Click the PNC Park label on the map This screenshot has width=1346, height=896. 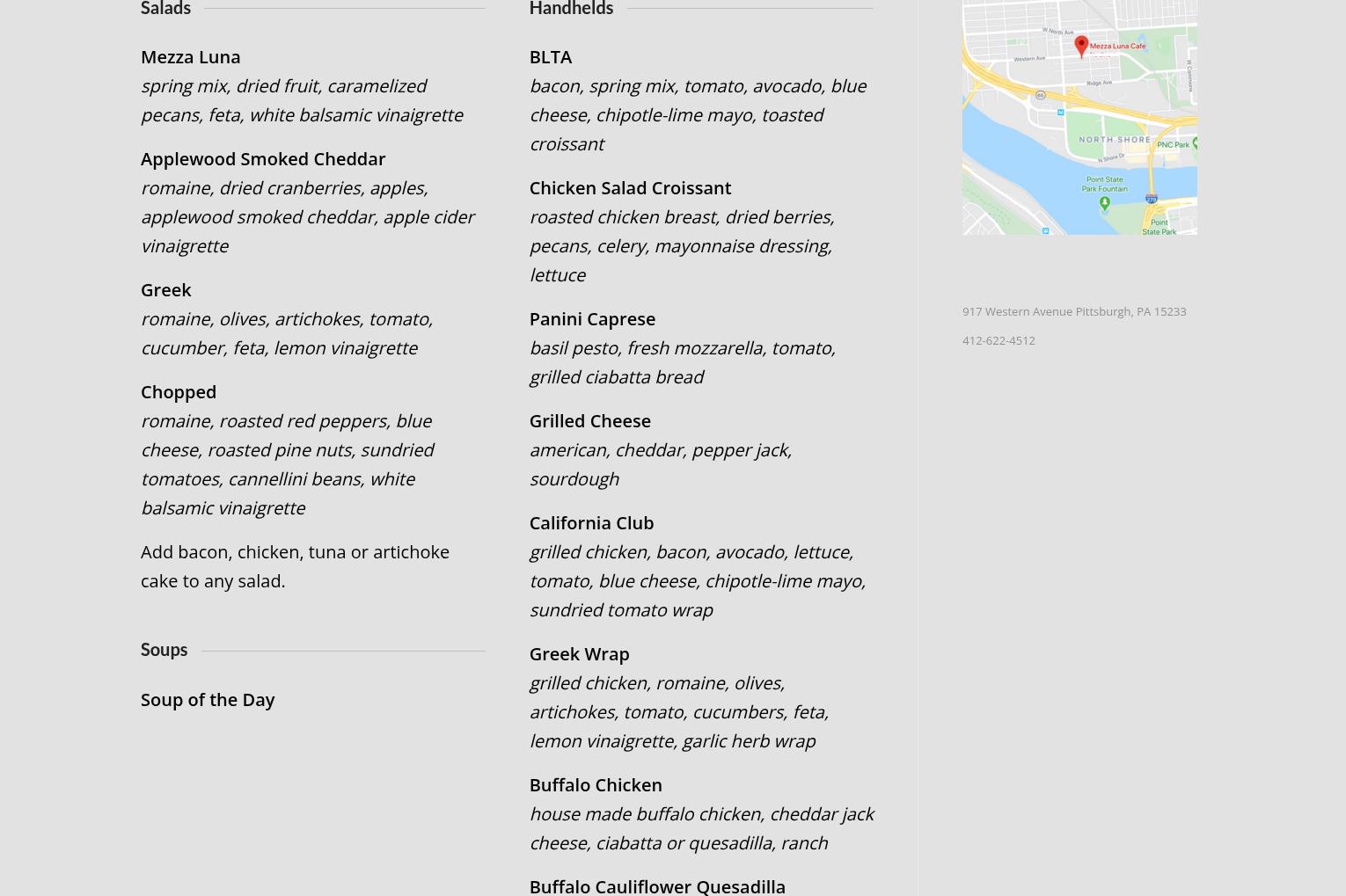pos(1172,144)
